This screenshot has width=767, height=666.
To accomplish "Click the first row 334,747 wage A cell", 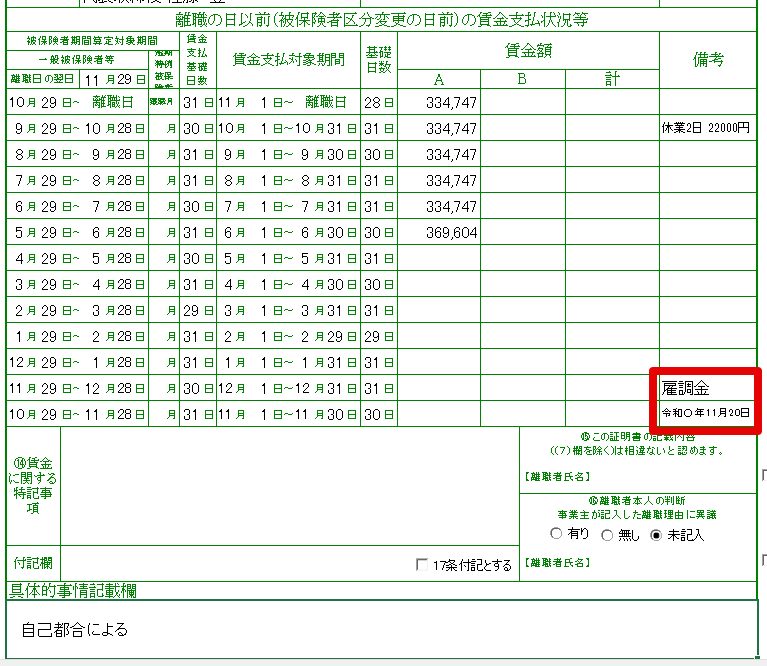I will click(x=439, y=102).
